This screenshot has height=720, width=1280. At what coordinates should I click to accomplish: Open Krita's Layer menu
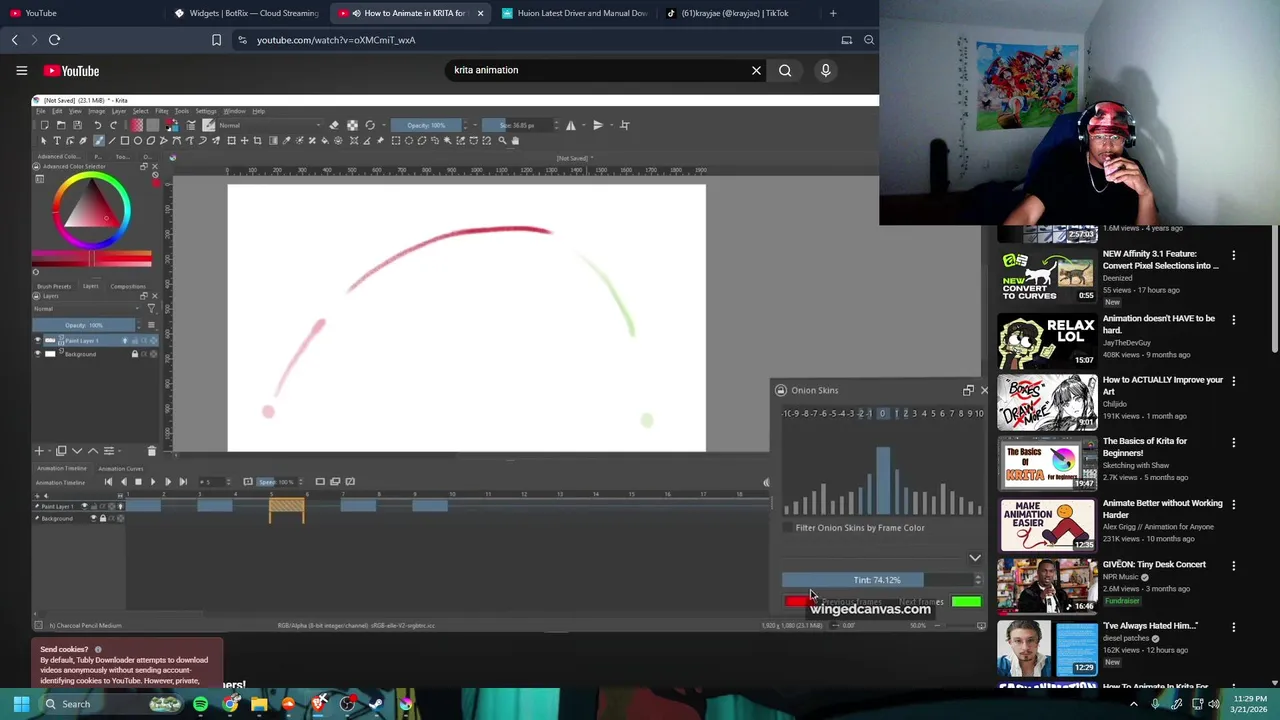point(119,111)
